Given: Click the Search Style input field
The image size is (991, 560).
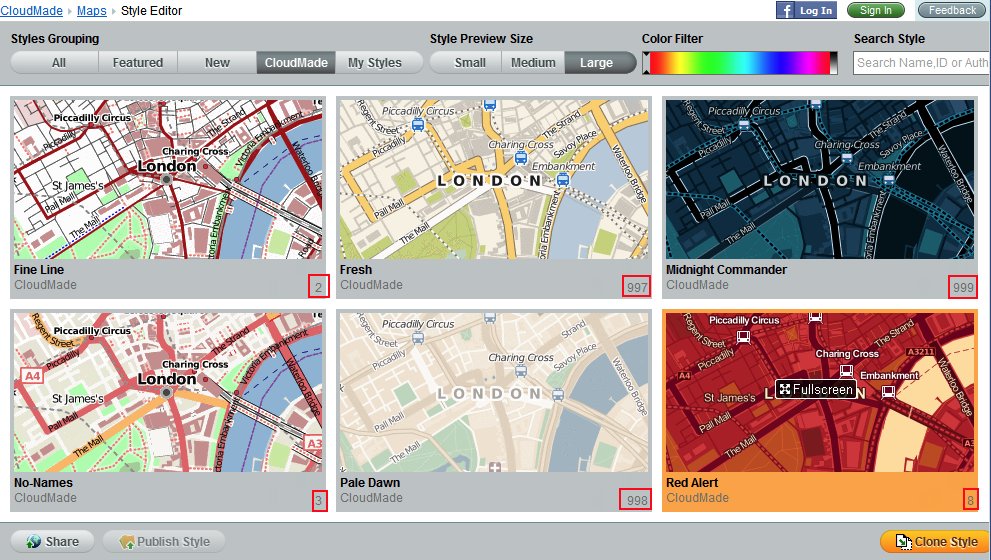Looking at the screenshot, I should pos(921,63).
